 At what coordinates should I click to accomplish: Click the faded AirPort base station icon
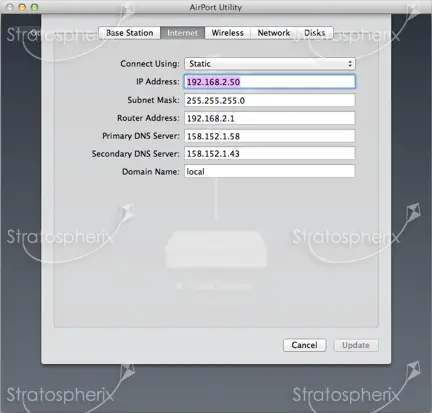[216, 249]
